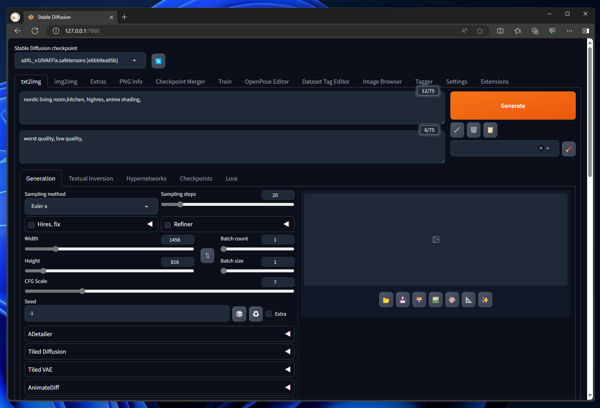Click the orange Generate button

(513, 106)
